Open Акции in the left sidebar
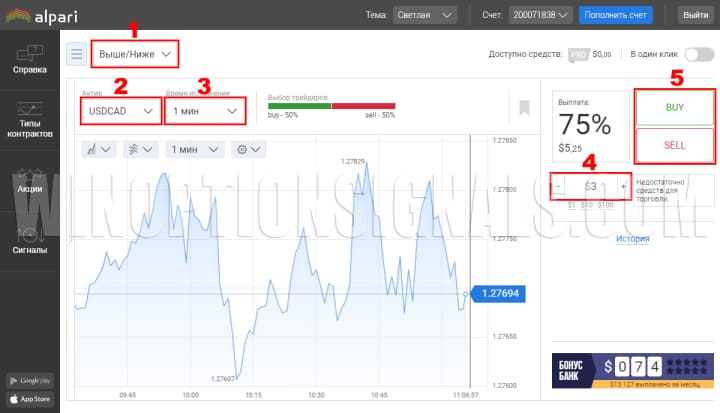 point(30,179)
